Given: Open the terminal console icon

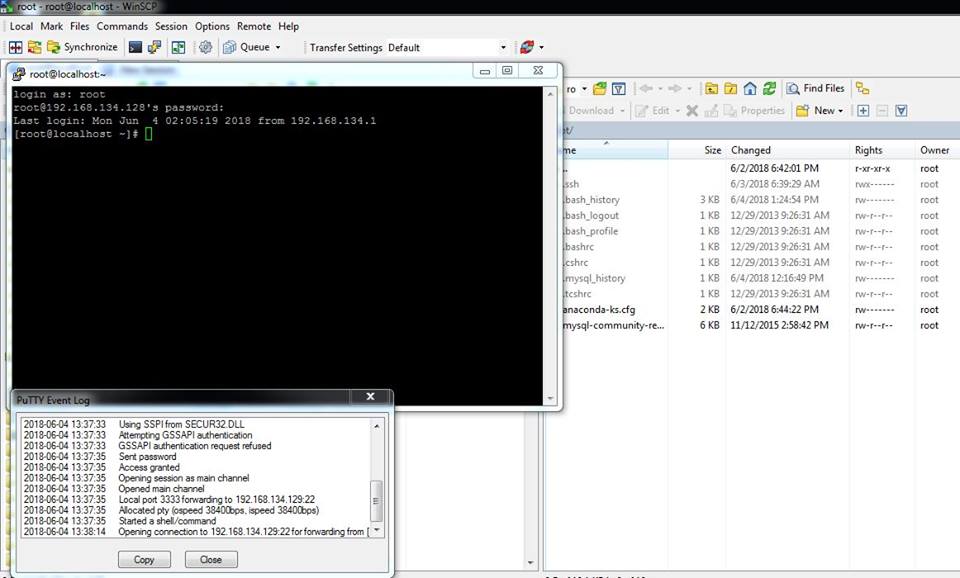Looking at the screenshot, I should (135, 47).
